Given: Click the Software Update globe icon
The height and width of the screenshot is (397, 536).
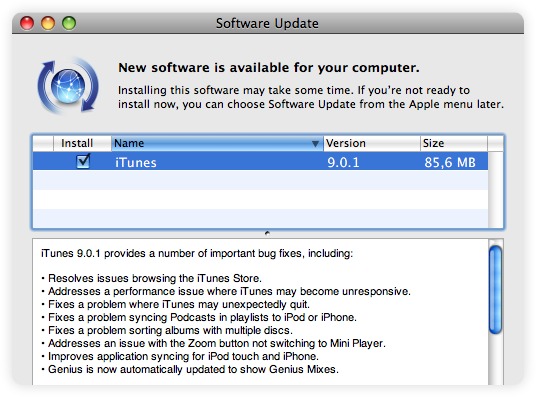Looking at the screenshot, I should (68, 86).
